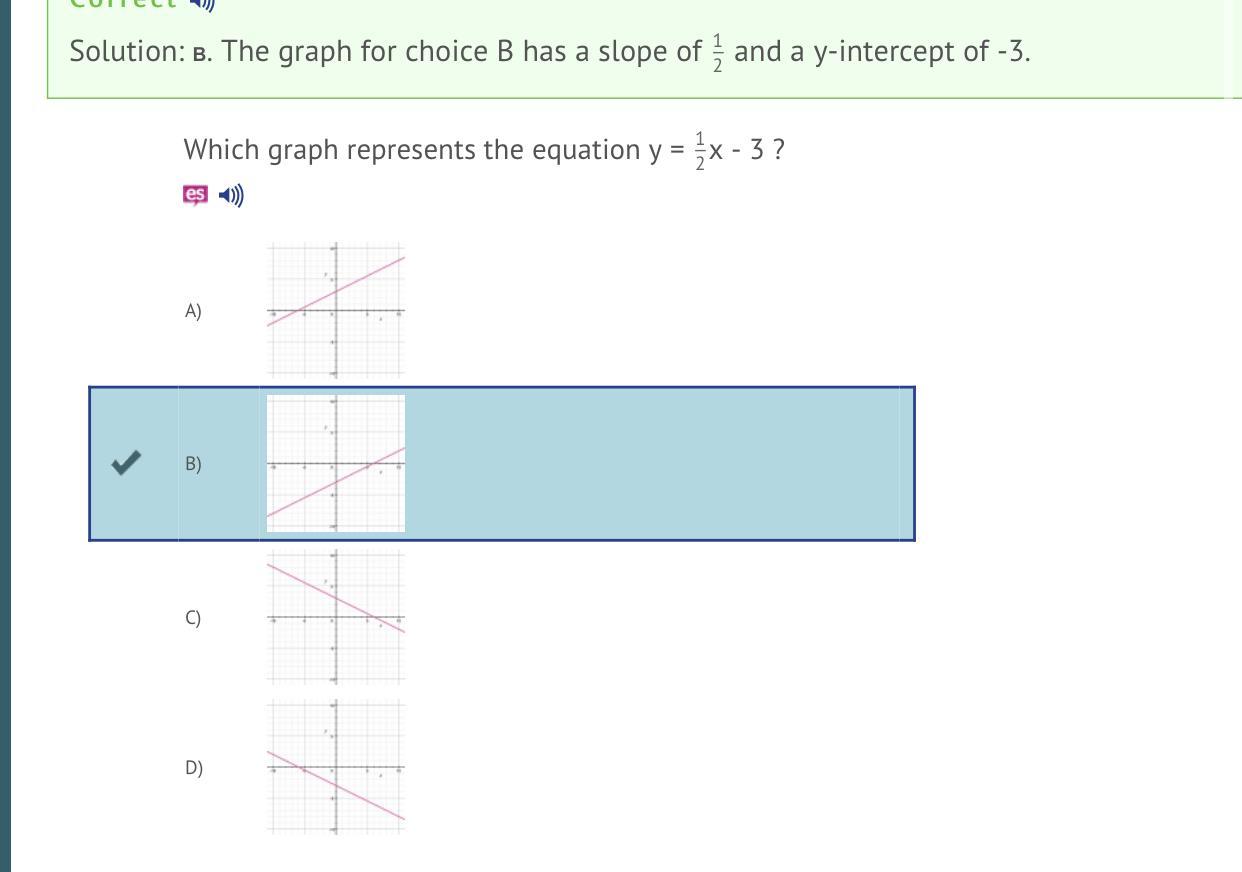Click the speaker icon beside "Correct"
The image size is (1242, 872).
pyautogui.click(x=203, y=3)
